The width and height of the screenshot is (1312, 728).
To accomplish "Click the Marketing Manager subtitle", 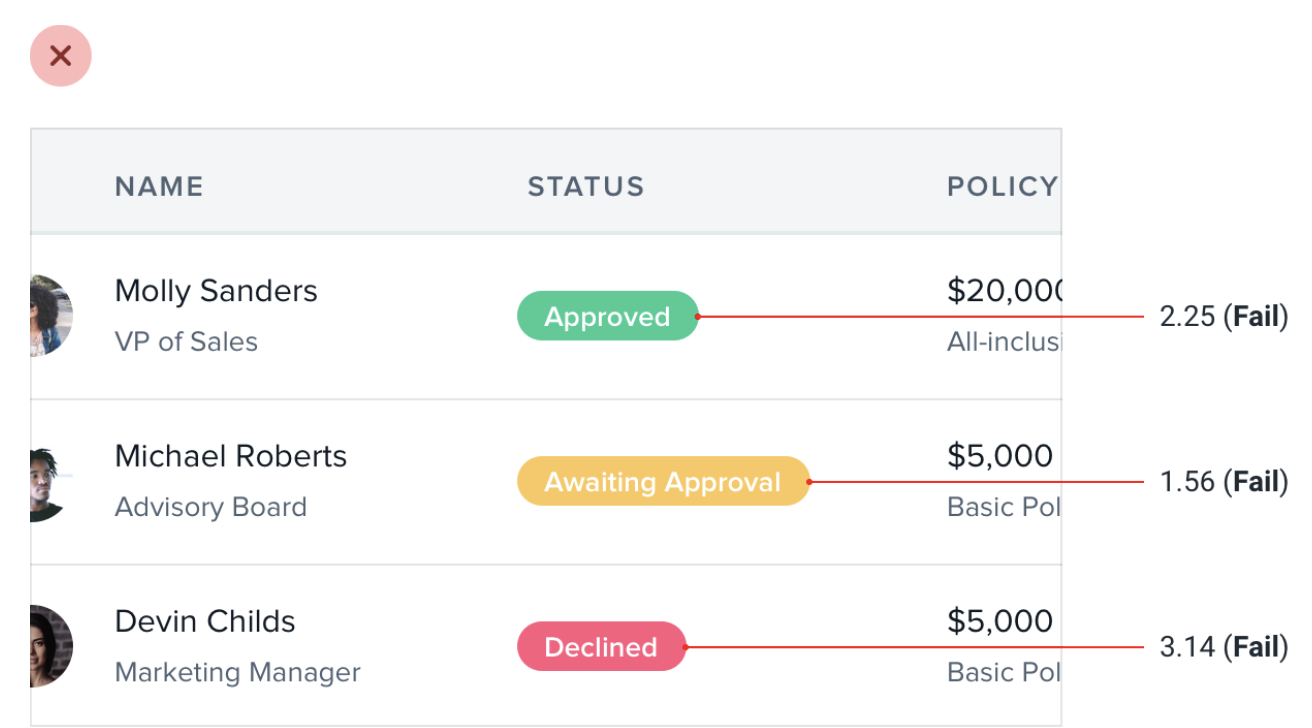I will click(238, 672).
